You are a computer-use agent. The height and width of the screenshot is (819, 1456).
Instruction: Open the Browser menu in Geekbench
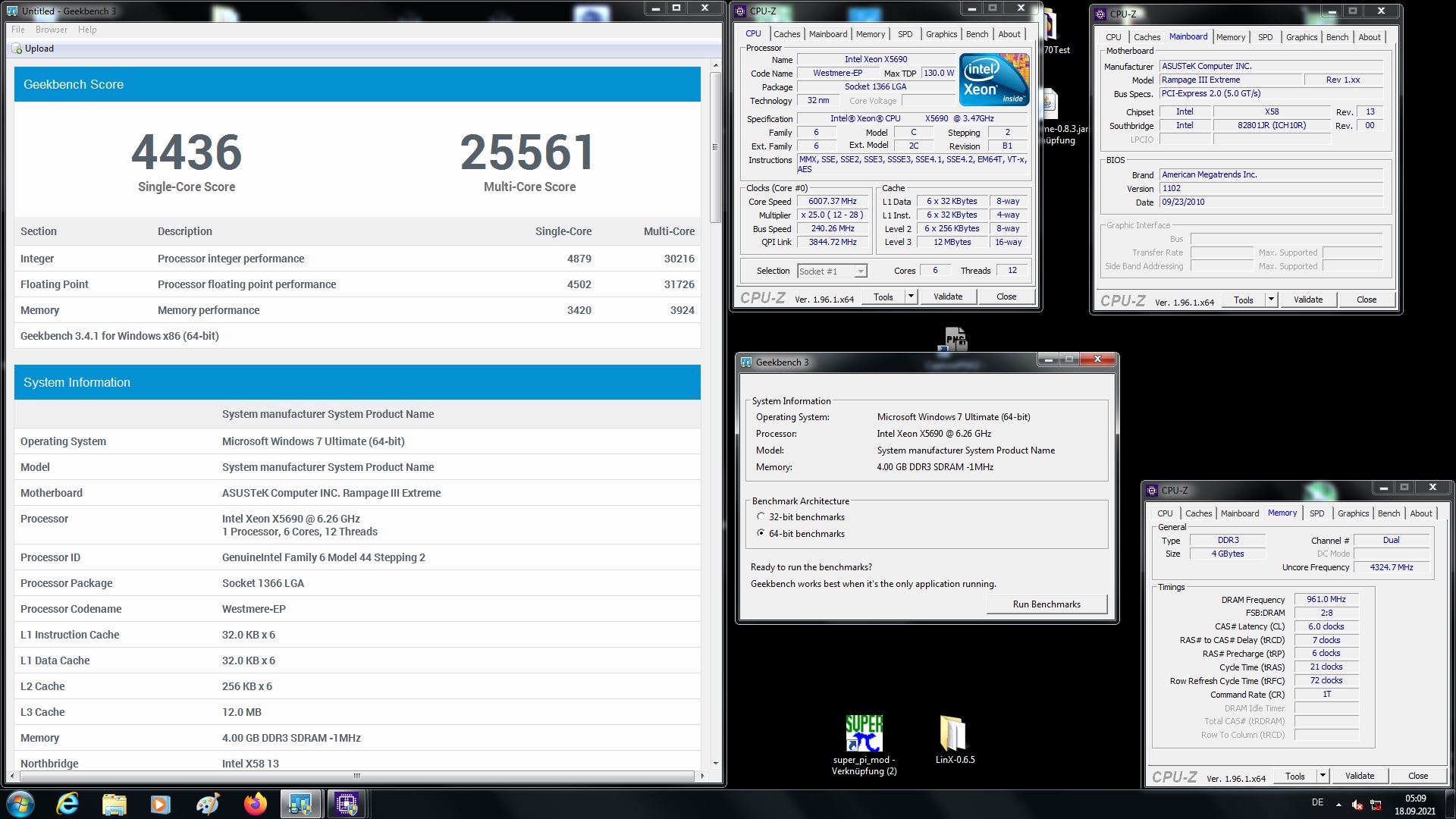pos(52,30)
